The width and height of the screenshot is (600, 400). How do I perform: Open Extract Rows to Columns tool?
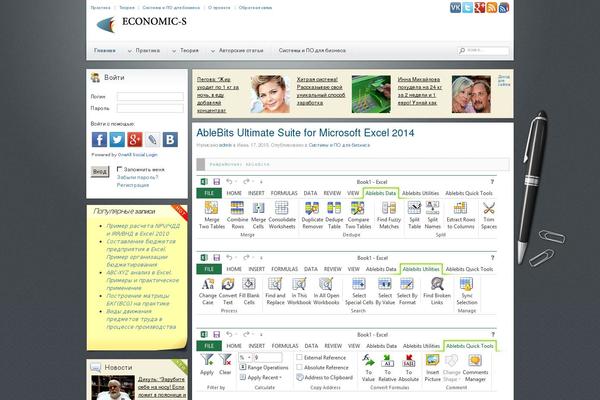pos(461,216)
